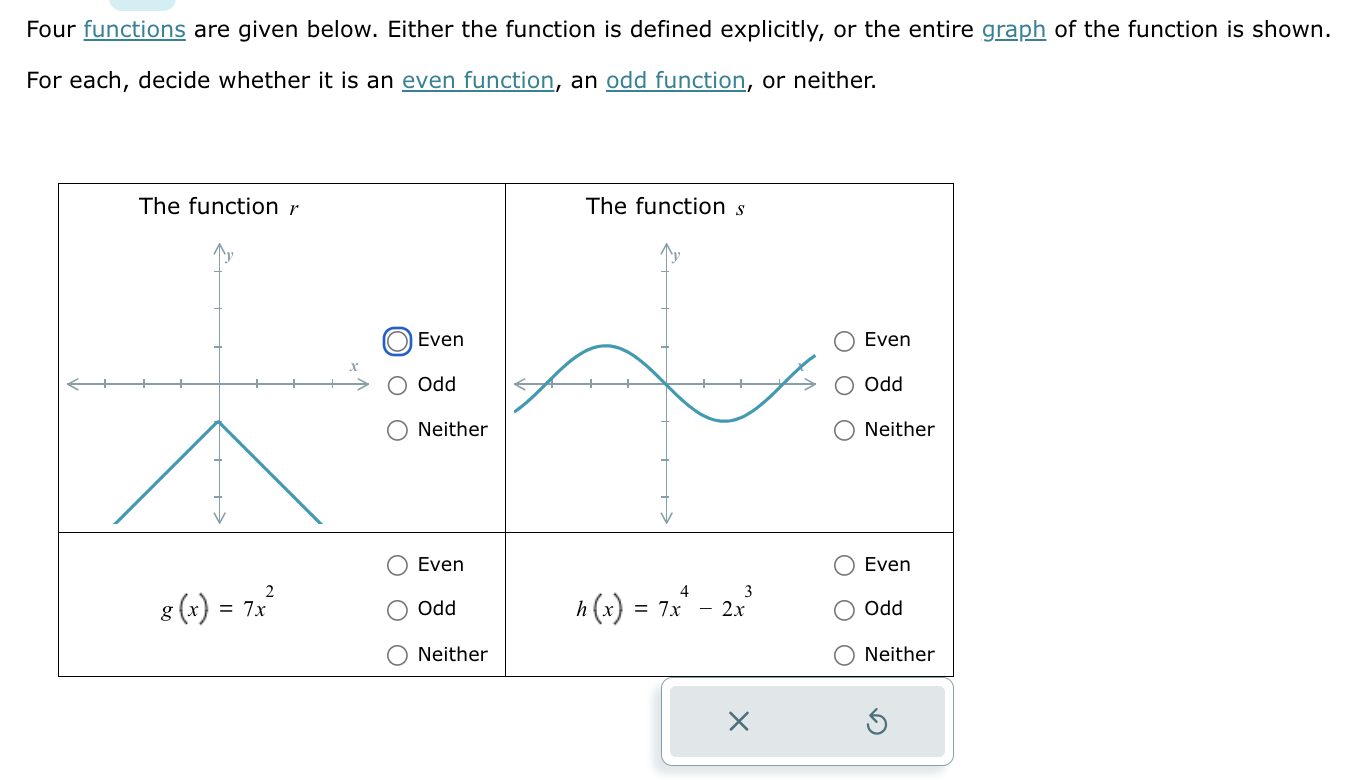Select Odd for g(x) = 7x²
Screen dimensions: 1362x780
tap(397, 609)
